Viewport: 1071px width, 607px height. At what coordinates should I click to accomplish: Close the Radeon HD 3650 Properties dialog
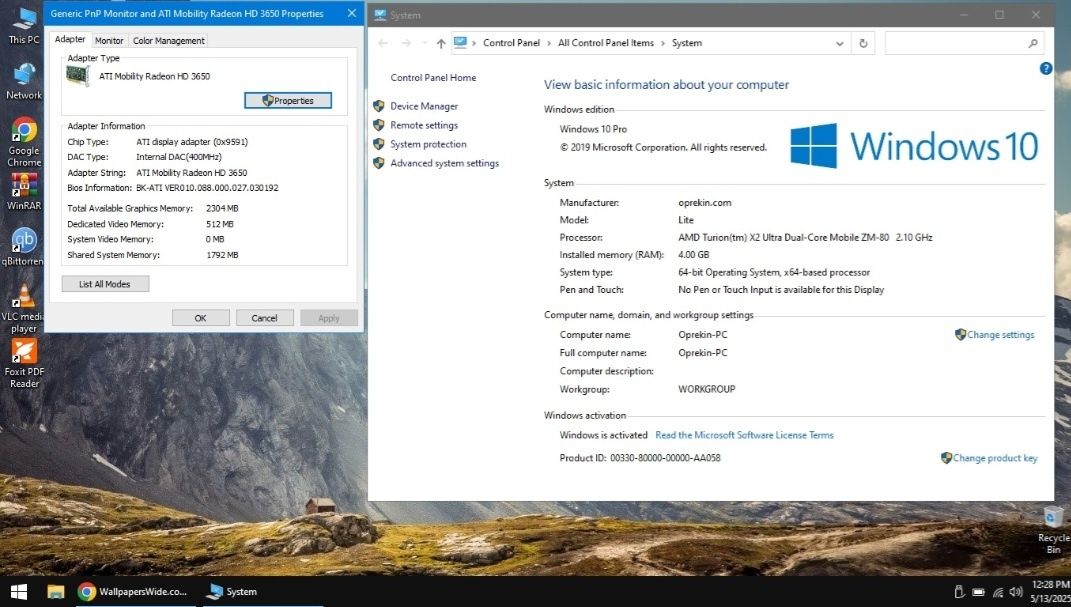click(x=351, y=13)
